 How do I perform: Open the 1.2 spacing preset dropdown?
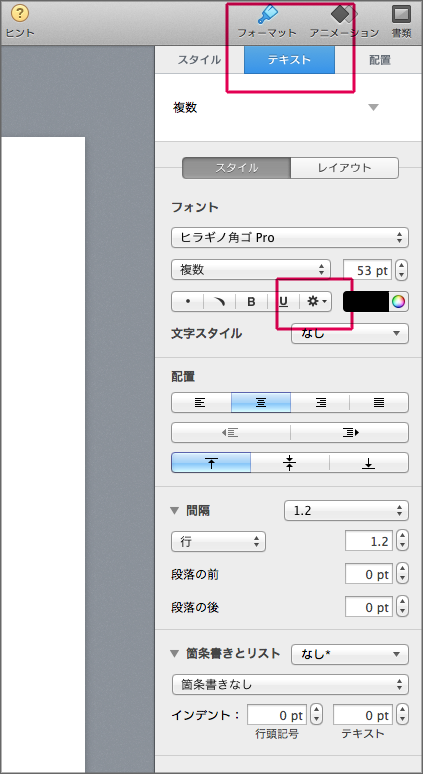(346, 510)
